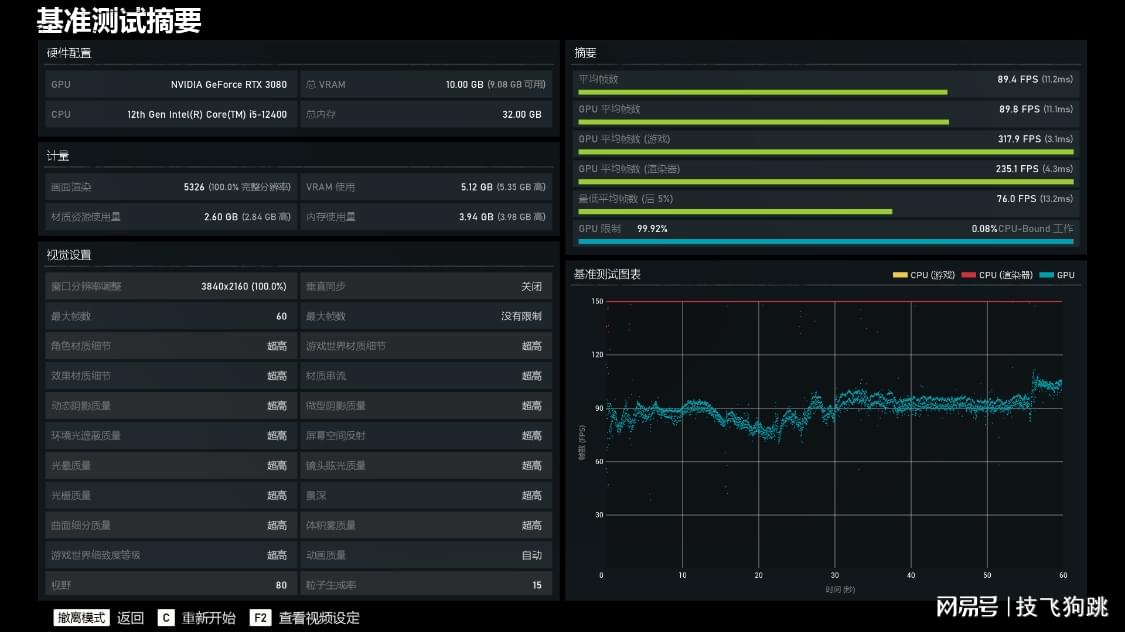The width and height of the screenshot is (1125, 632).
Task: Click the 最大帧数 row showing 没有限制
Action: point(426,316)
